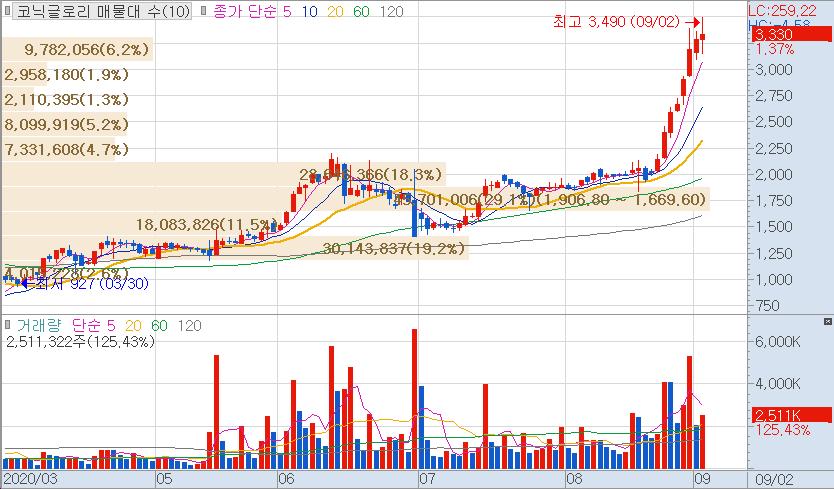Click the 05 month label on the time axis
Viewport: 834px width, 489px height.
click(x=164, y=479)
